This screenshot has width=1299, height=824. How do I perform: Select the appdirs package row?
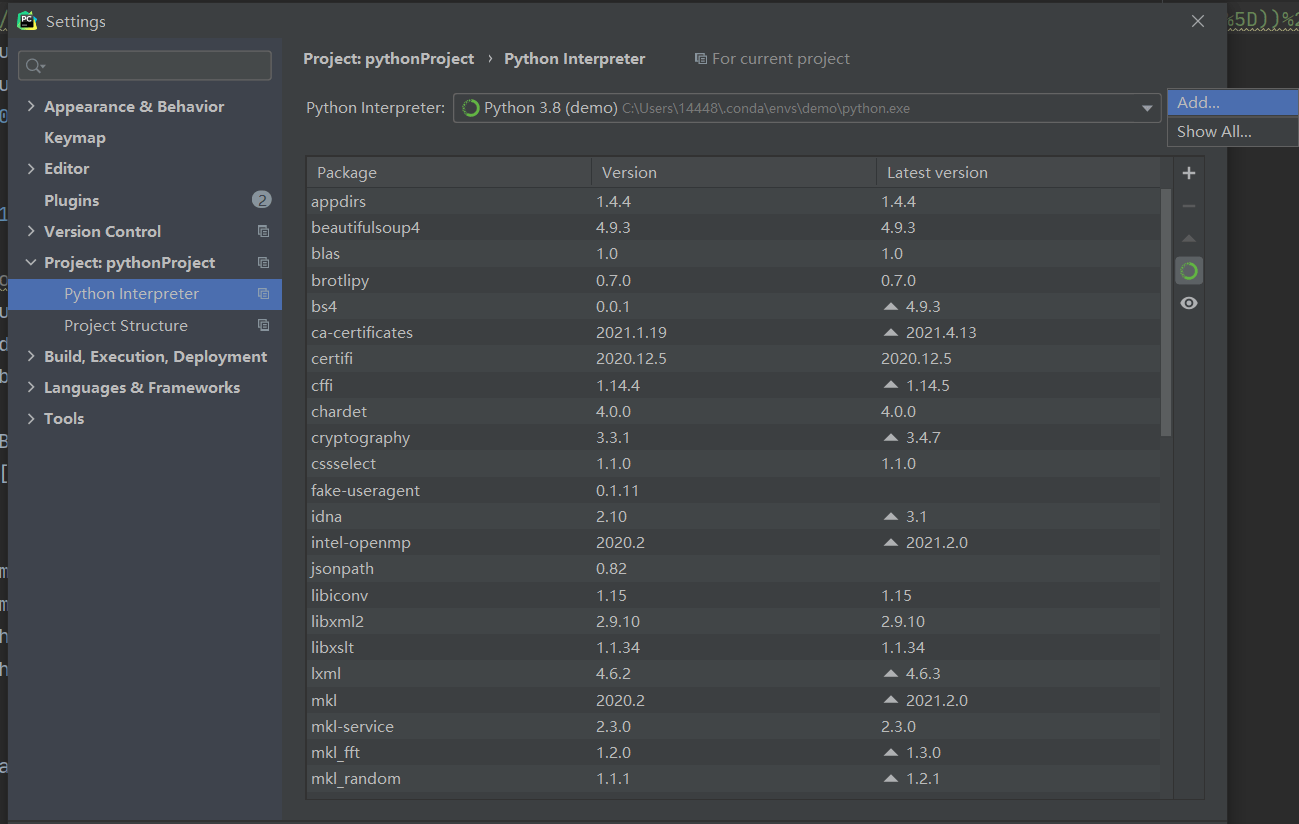coord(734,201)
